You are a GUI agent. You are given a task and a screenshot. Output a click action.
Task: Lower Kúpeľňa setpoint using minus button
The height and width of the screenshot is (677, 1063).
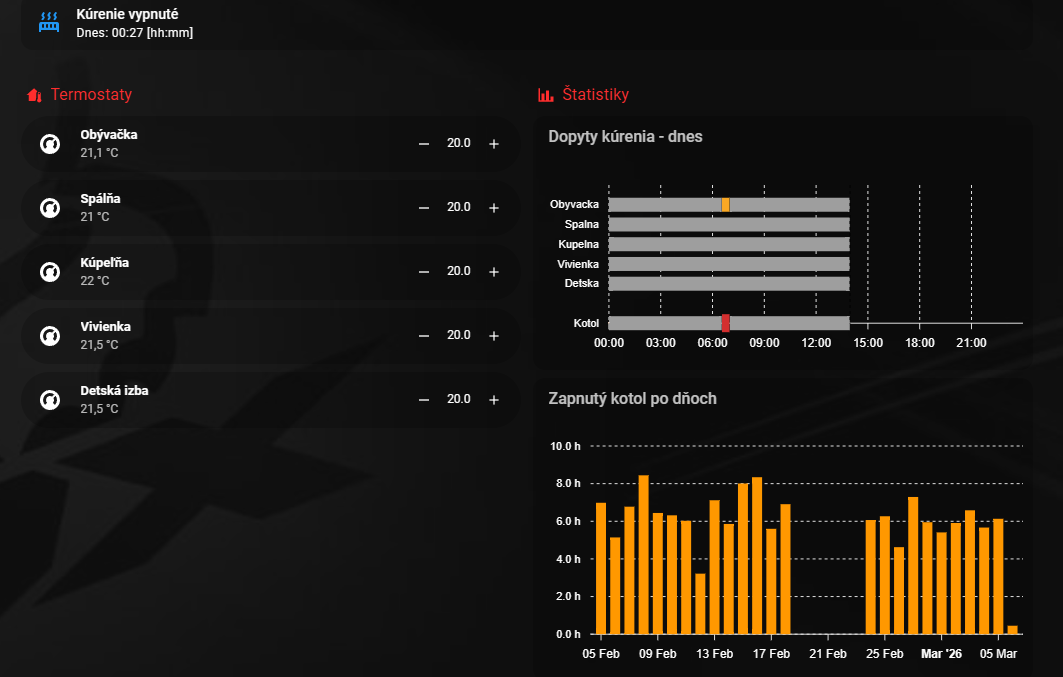click(x=424, y=272)
